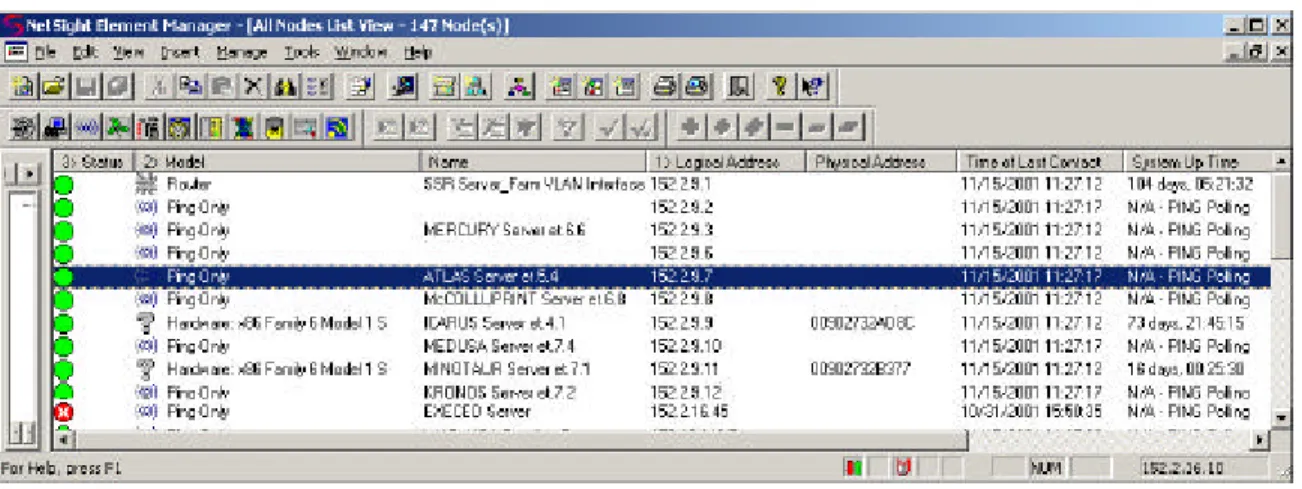This screenshot has width=1302, height=489.
Task: Sort by the Name column header
Action: pos(534,161)
